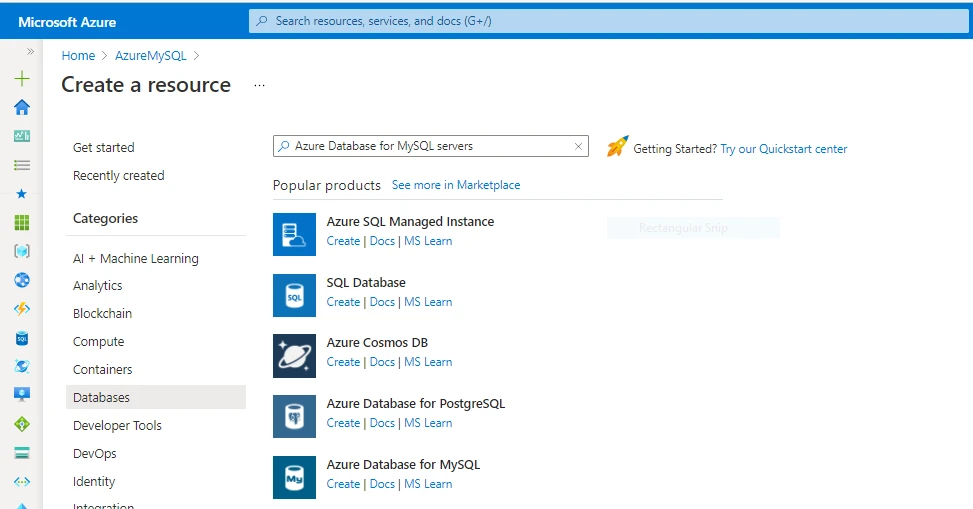The width and height of the screenshot is (973, 509).
Task: Click the SQL Database product icon
Action: pos(294,295)
